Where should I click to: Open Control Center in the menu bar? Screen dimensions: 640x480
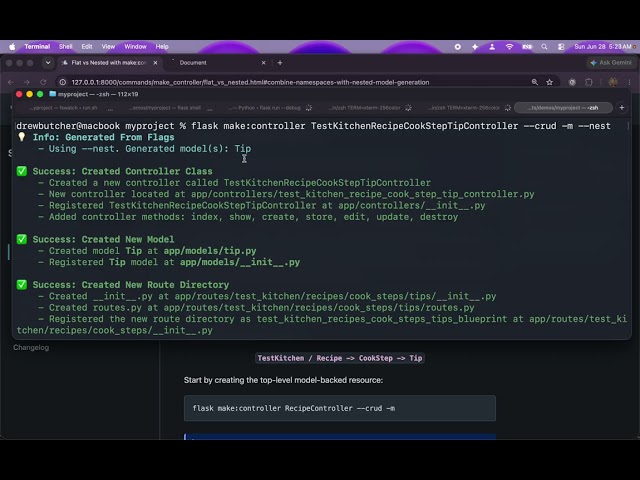561,47
